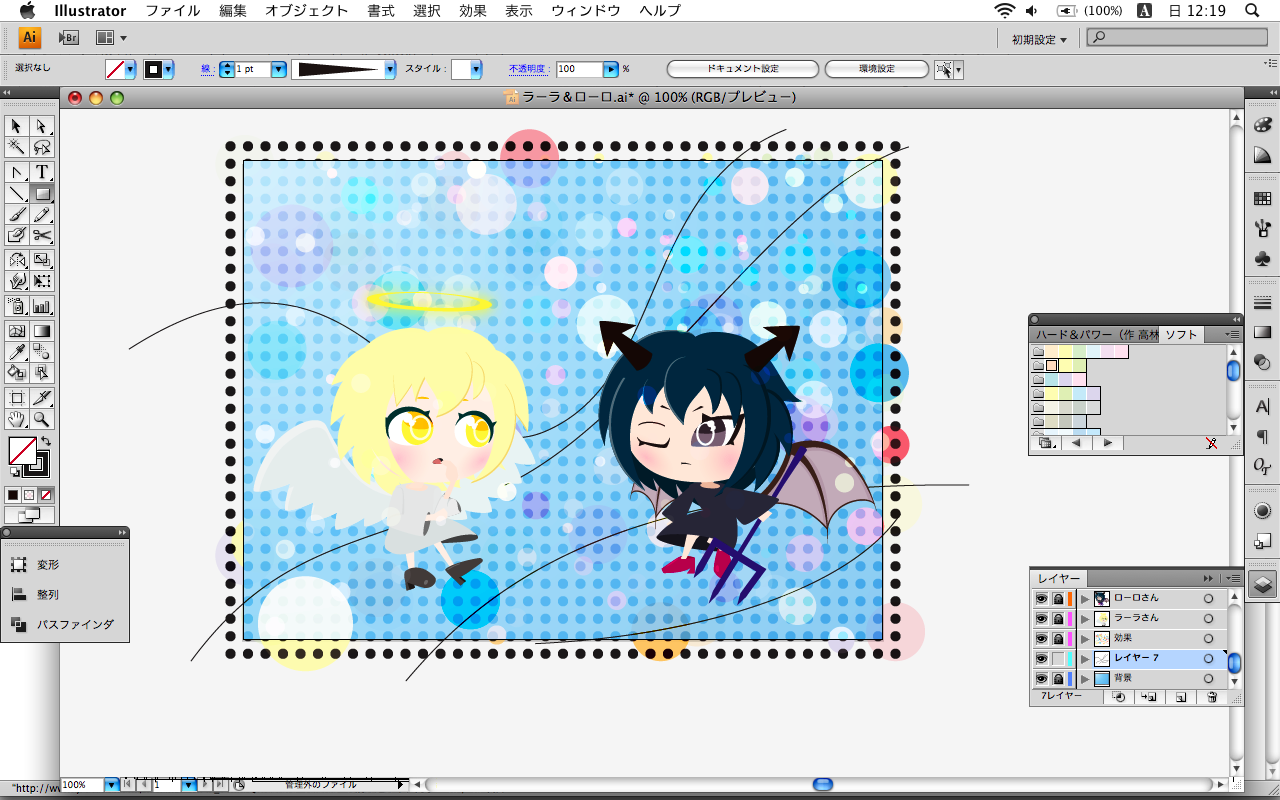Select the Rotate tool
The width and height of the screenshot is (1280, 800).
coord(16,260)
